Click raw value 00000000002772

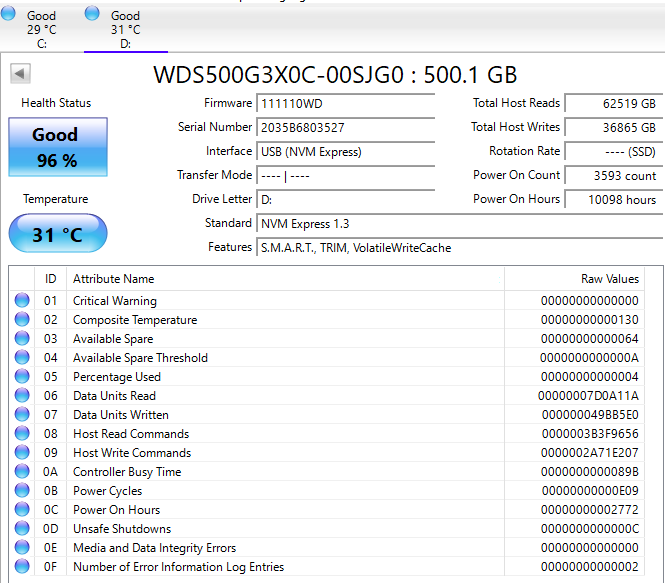point(590,510)
